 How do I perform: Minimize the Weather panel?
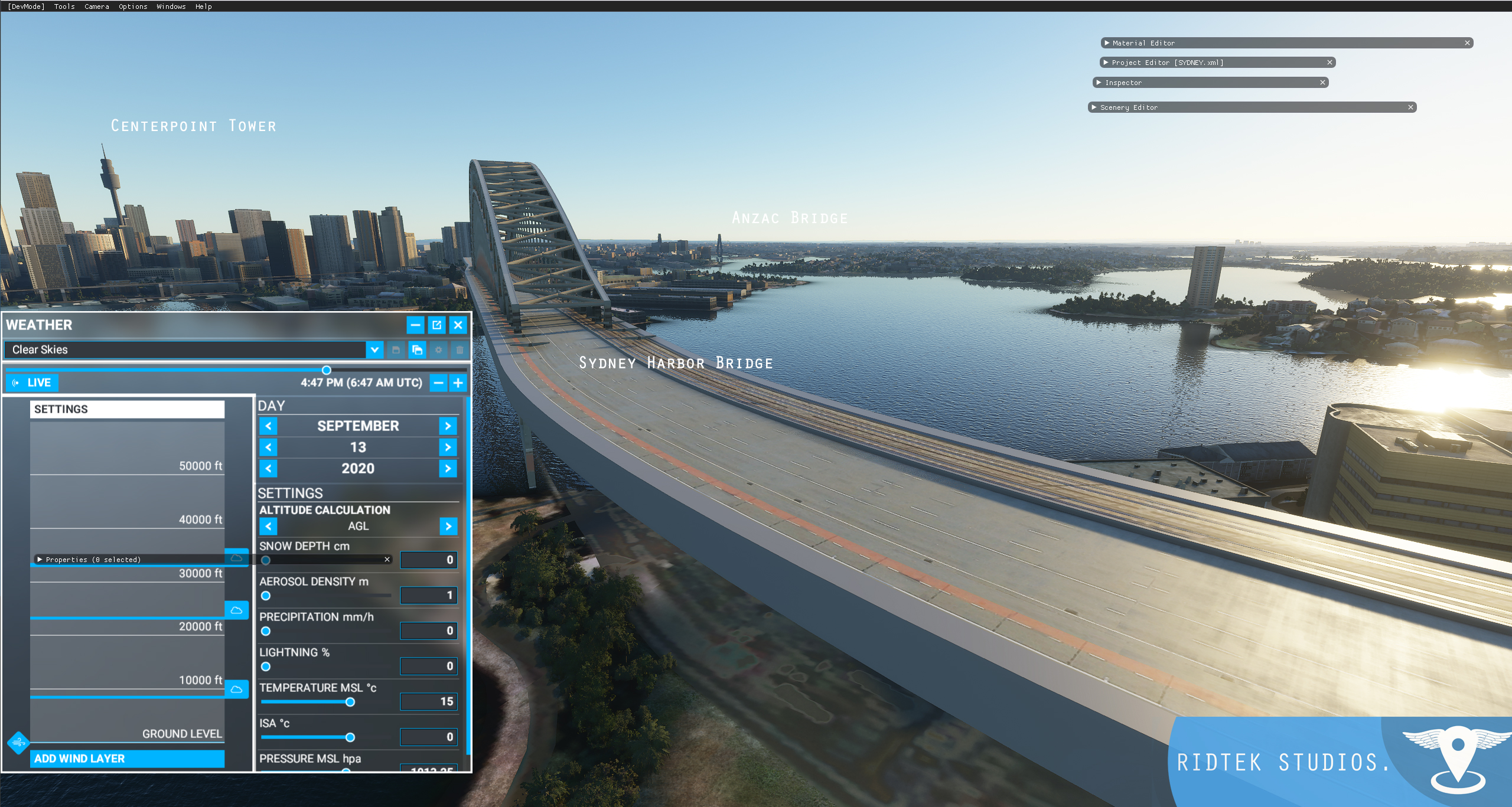coord(415,325)
